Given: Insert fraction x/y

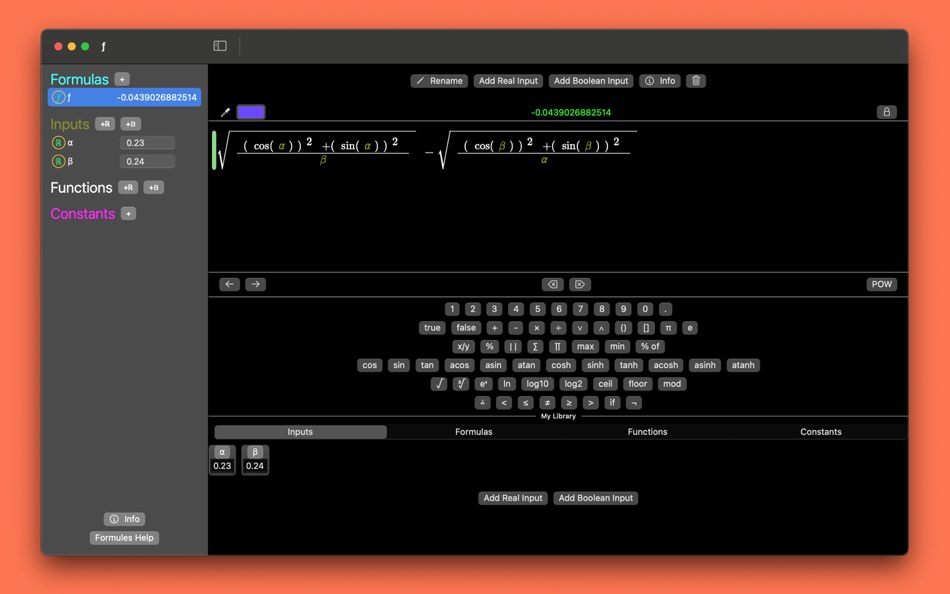Looking at the screenshot, I should pyautogui.click(x=463, y=347).
